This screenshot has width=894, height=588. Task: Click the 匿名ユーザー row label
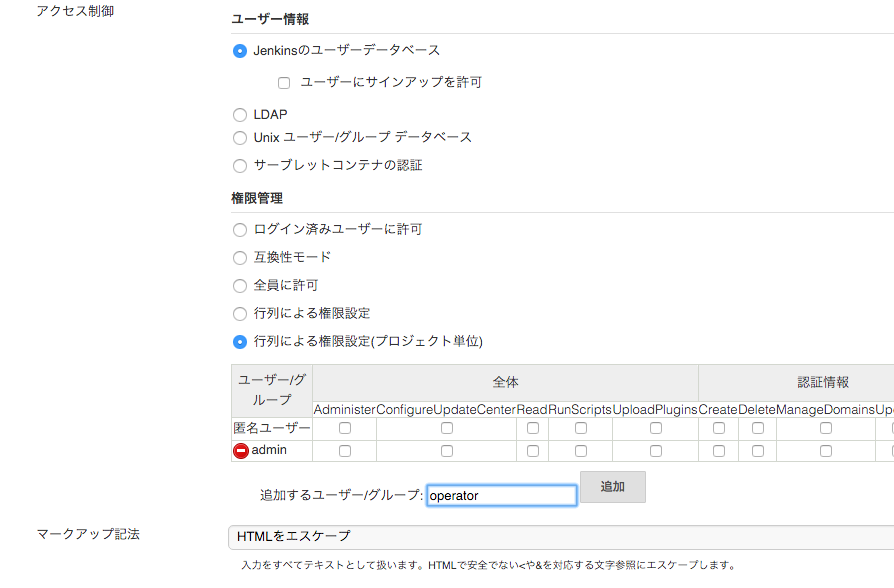pyautogui.click(x=272, y=428)
